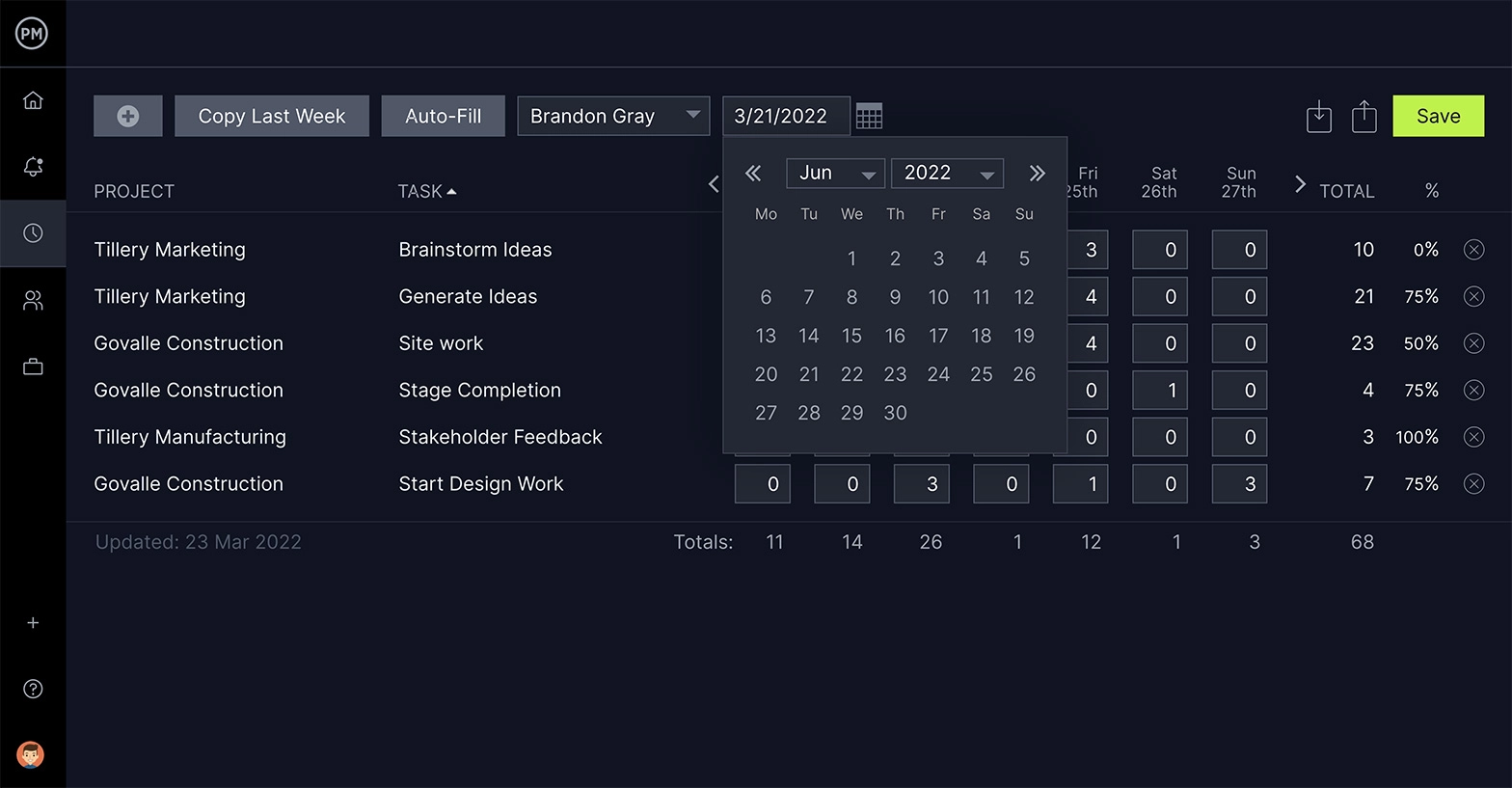Viewport: 1512px width, 788px height.
Task: Click the Auto-Fill button
Action: [443, 117]
